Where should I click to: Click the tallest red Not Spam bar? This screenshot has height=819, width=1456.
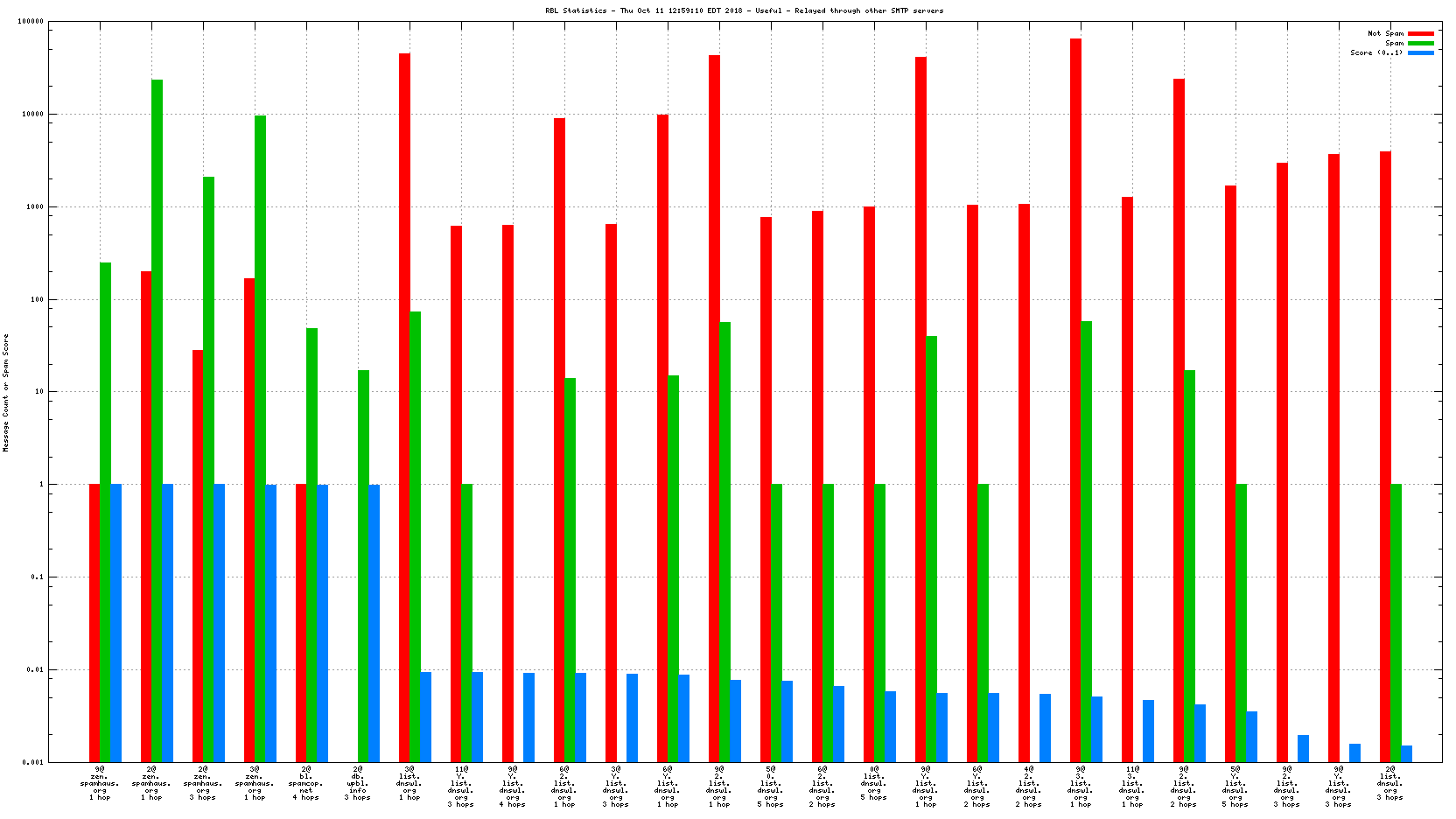click(x=1075, y=394)
